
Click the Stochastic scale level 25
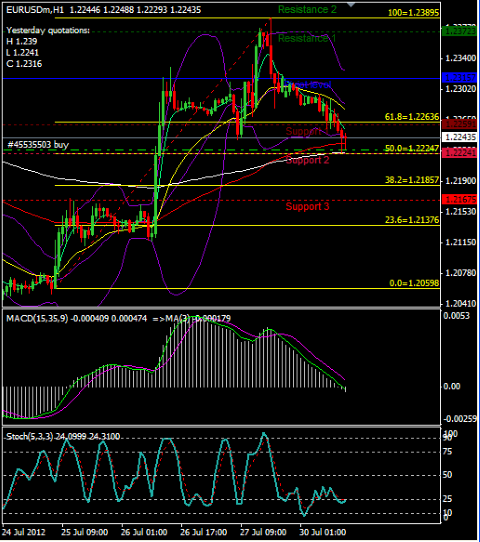(448, 499)
